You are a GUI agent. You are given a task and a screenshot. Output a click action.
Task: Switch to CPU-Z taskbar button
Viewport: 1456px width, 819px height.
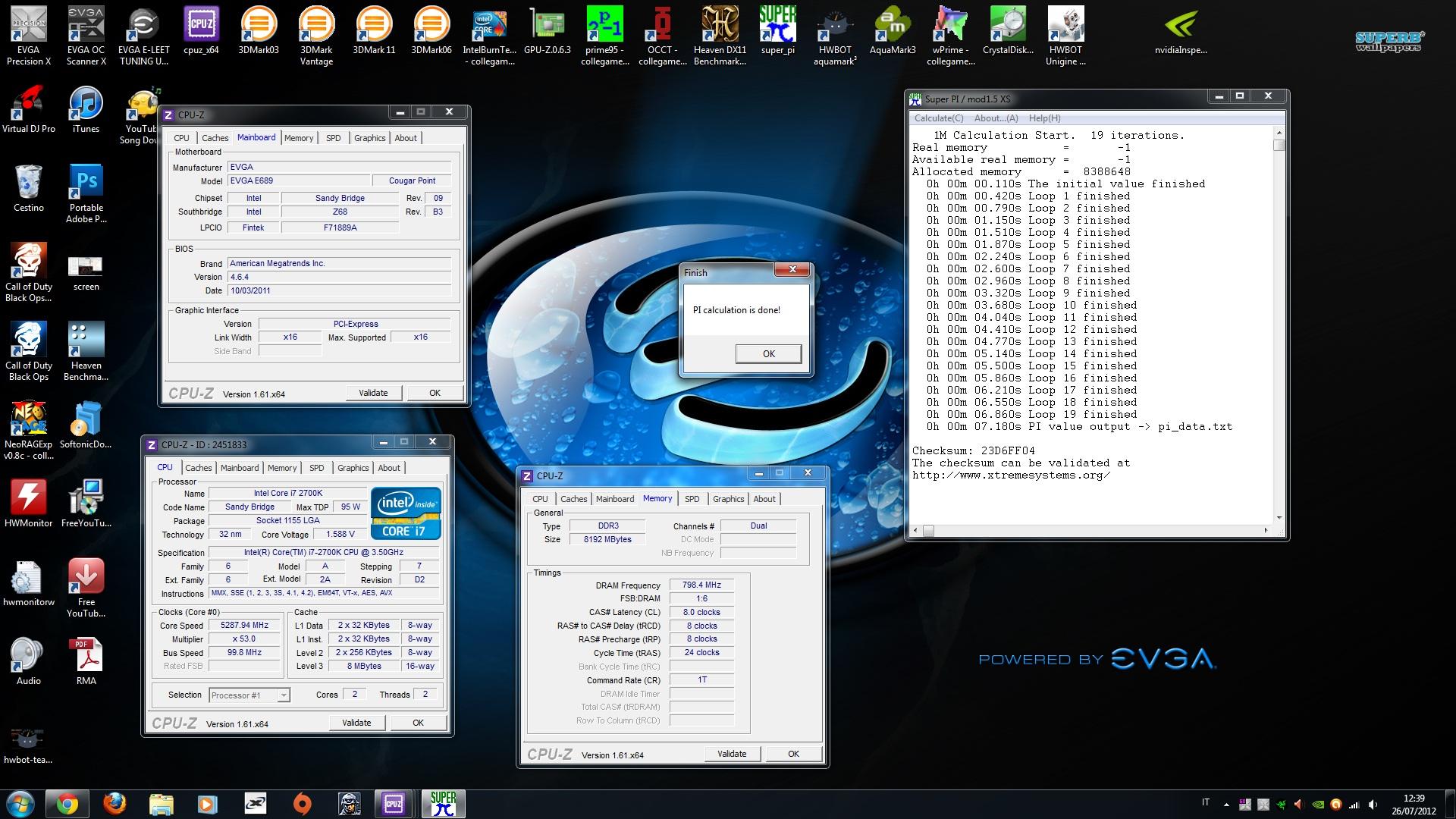pos(394,804)
